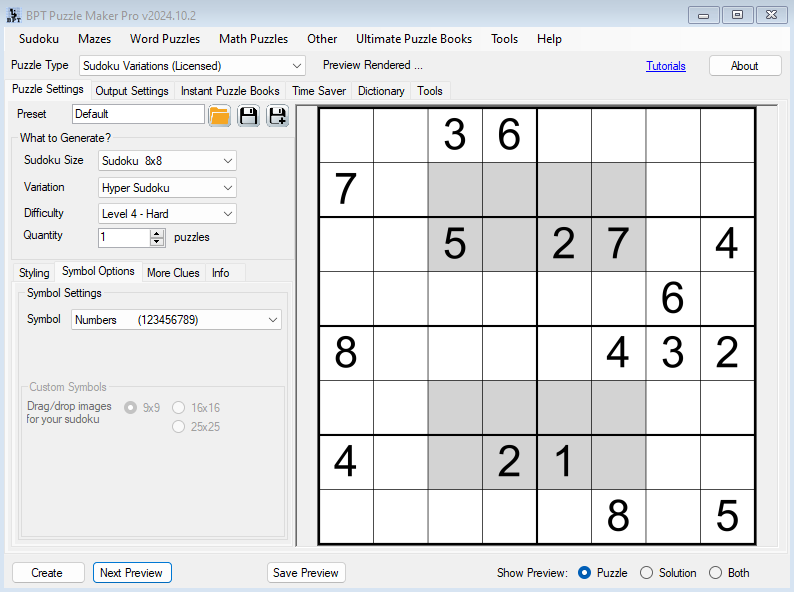Open Ultimate Puzzle Books menu
Screen dimensions: 794x592
coord(414,39)
